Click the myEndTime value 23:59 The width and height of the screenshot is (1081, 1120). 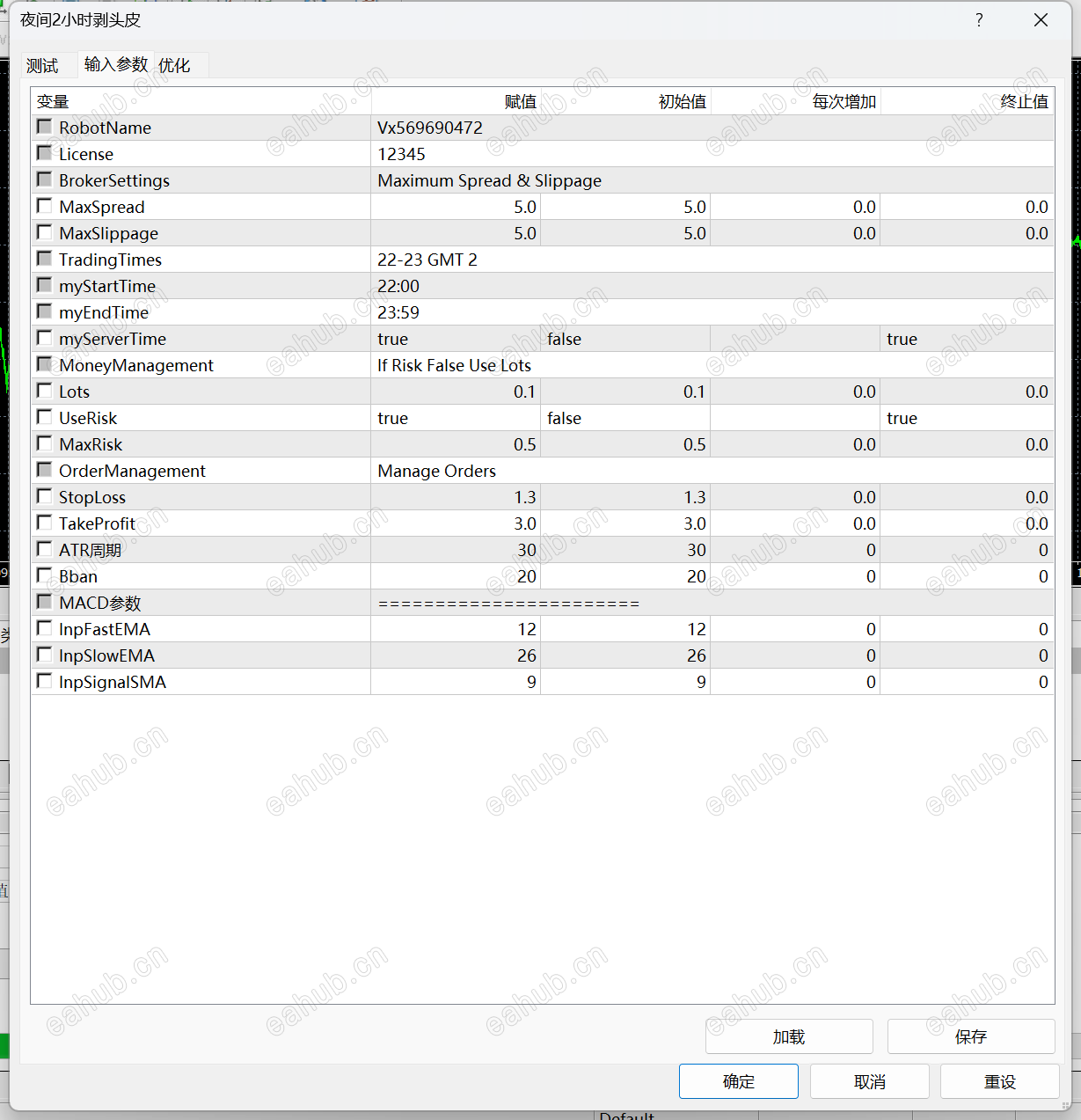coord(398,312)
